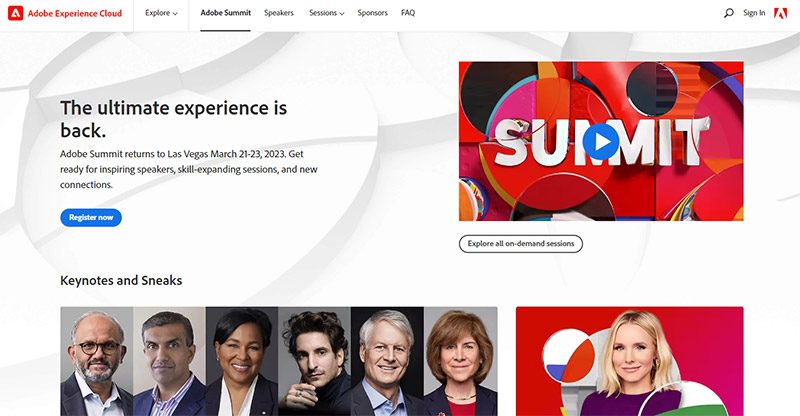Click the Sign In link
Image resolution: width=800 pixels, height=416 pixels.
pos(754,13)
